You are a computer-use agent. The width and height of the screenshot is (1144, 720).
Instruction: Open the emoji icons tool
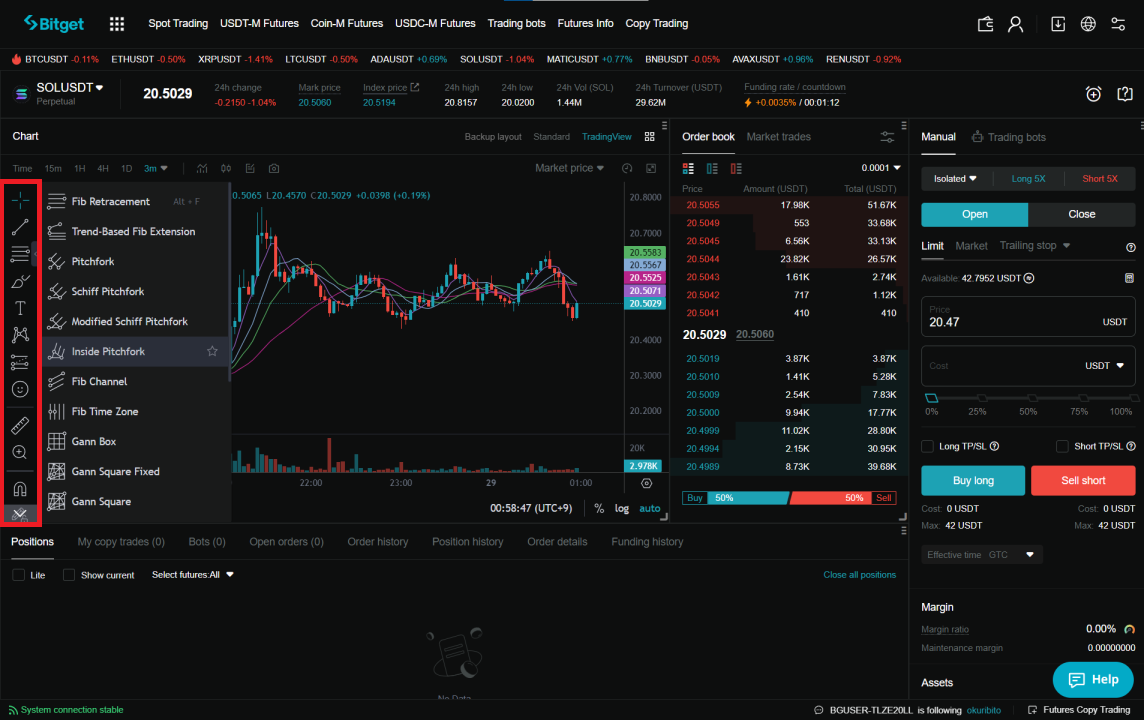tap(20, 389)
